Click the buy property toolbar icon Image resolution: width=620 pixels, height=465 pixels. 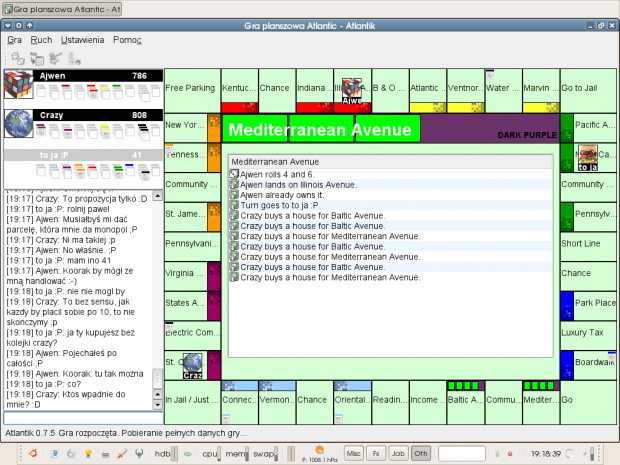(37, 59)
